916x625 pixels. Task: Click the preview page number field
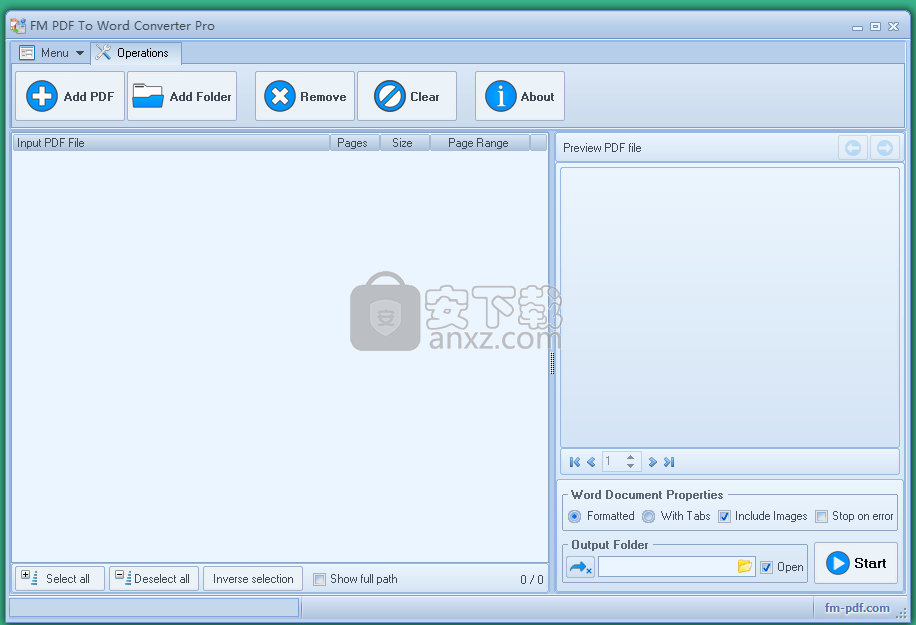614,461
